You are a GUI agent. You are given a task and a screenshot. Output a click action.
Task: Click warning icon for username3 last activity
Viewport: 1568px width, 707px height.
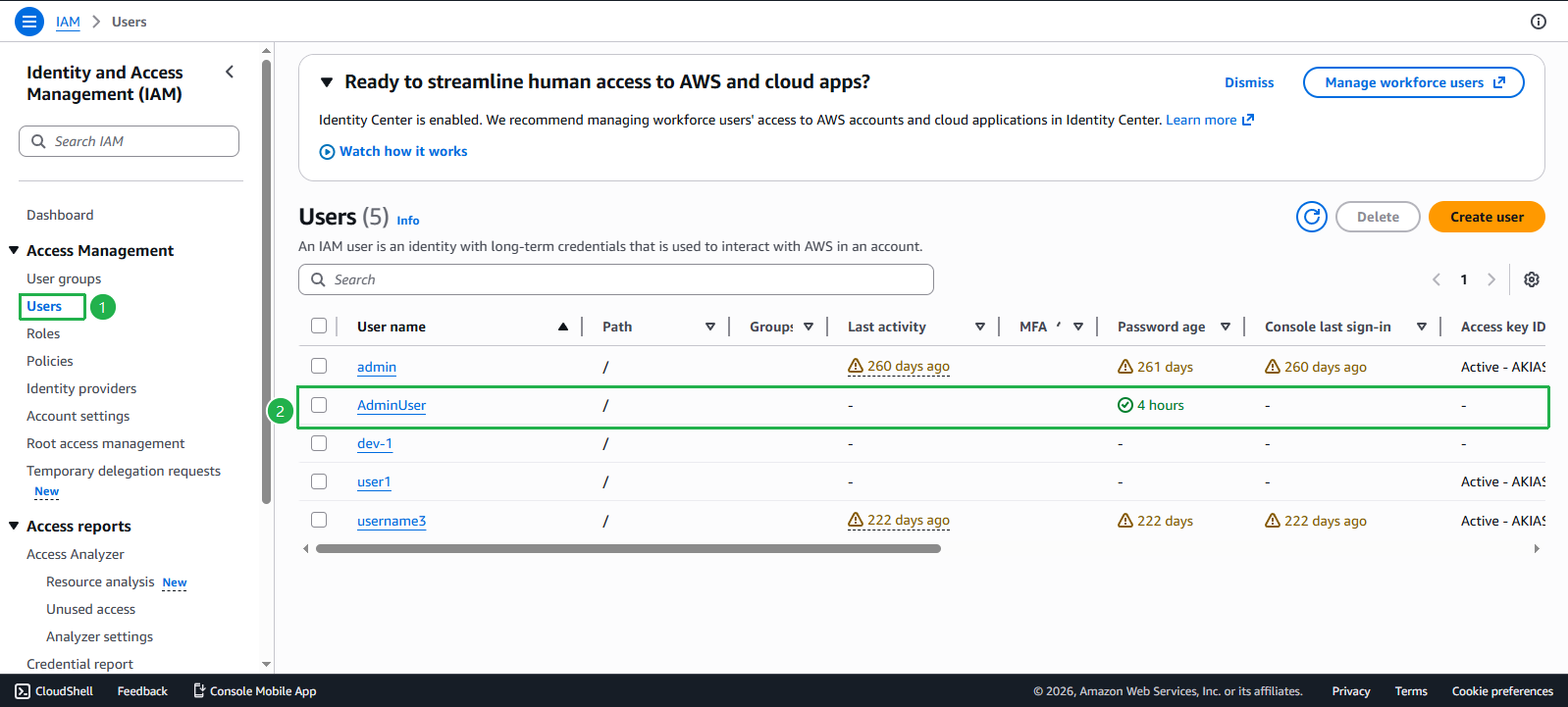856,521
